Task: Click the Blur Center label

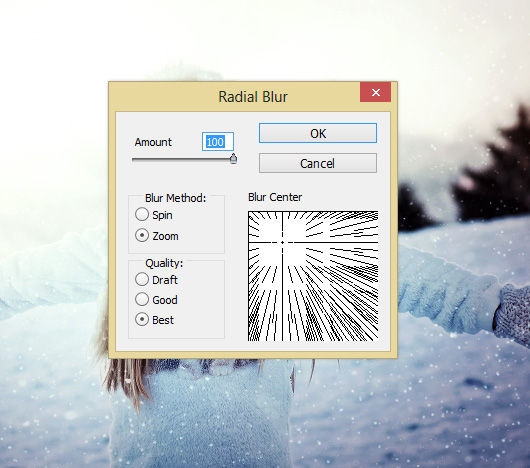Action: [275, 197]
